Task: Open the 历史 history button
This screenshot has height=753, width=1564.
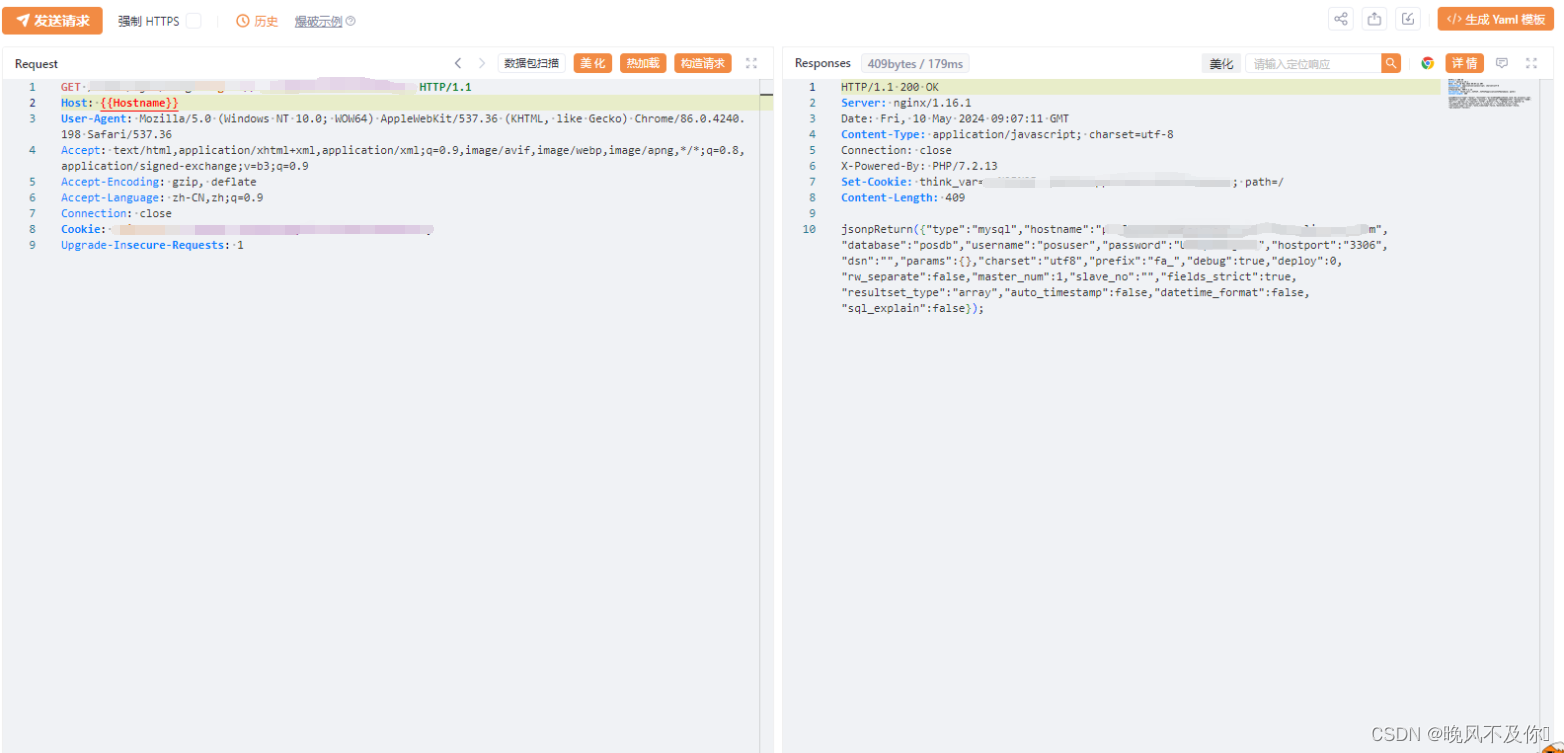Action: coord(257,21)
